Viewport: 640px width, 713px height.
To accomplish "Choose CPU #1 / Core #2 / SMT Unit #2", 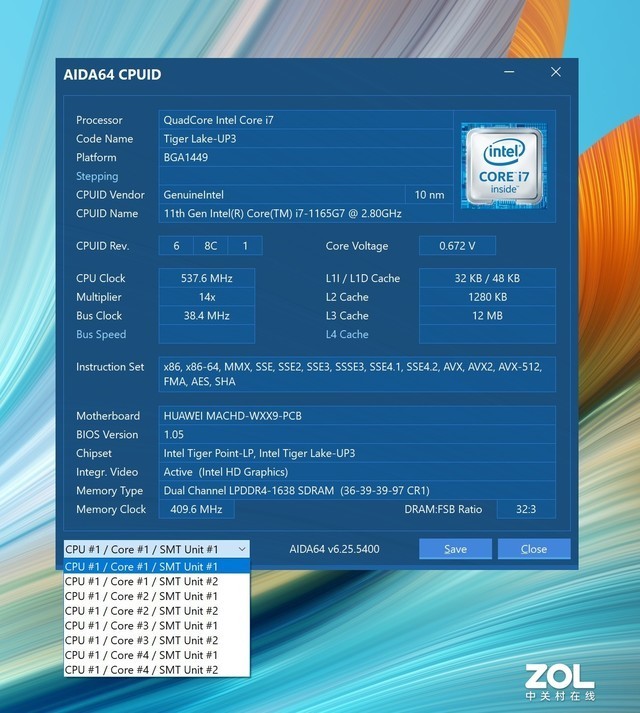I will (156, 611).
